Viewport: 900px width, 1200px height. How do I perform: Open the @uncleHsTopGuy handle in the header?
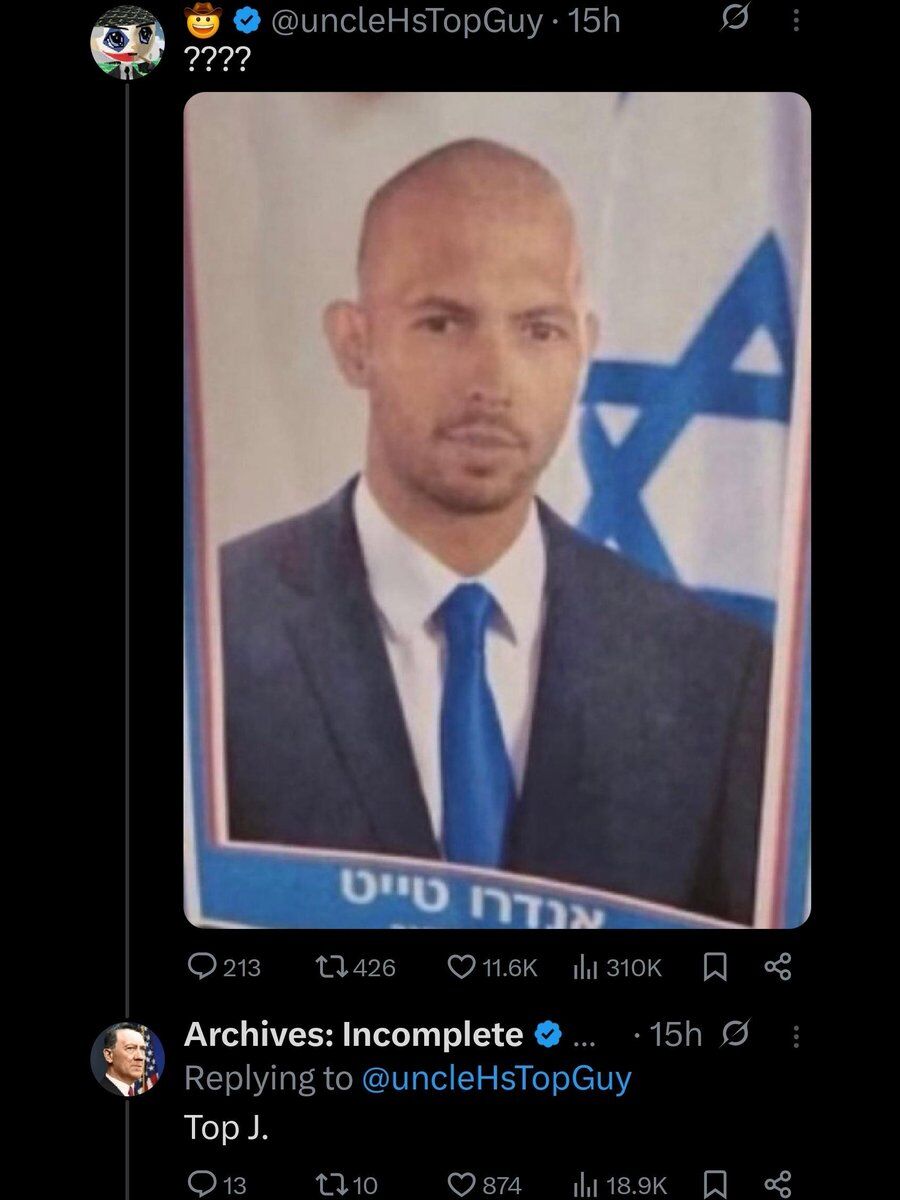[404, 20]
